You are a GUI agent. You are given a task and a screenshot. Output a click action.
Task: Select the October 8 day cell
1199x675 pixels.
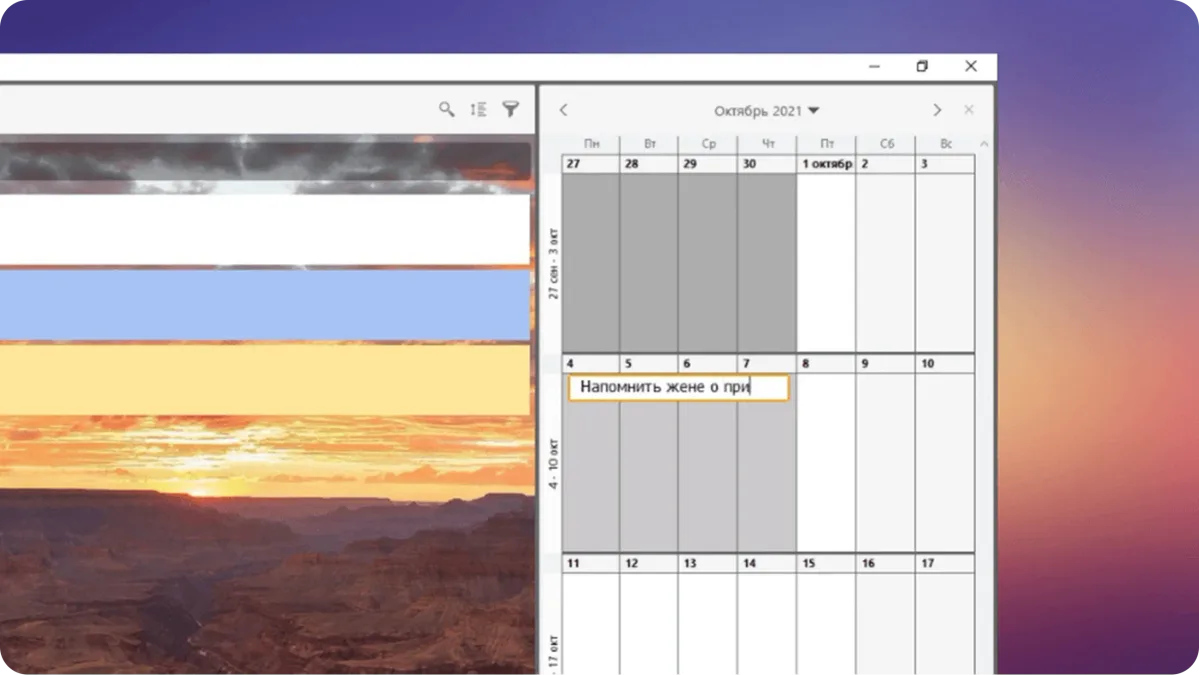pyautogui.click(x=826, y=460)
